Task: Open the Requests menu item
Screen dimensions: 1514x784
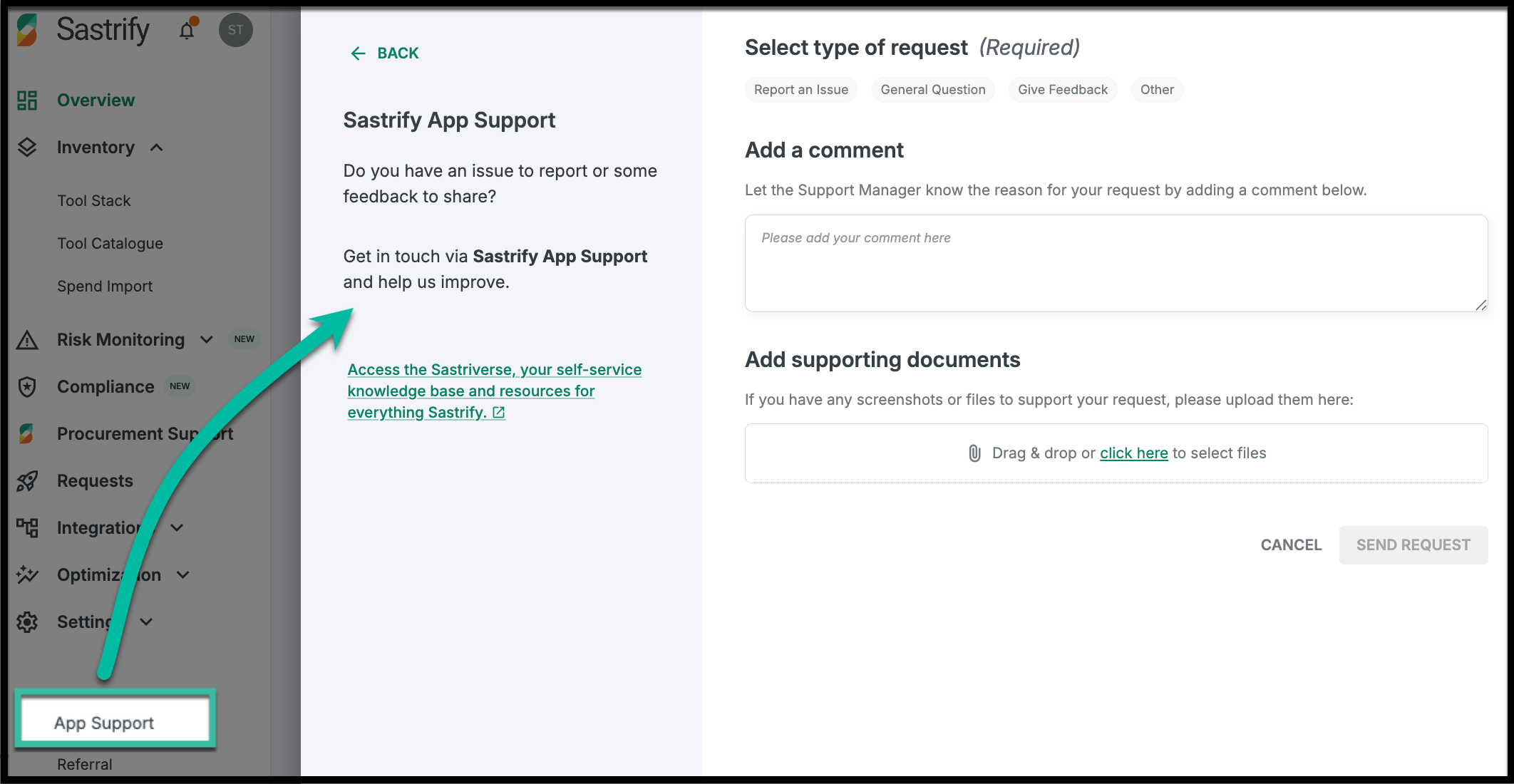Action: (x=95, y=481)
